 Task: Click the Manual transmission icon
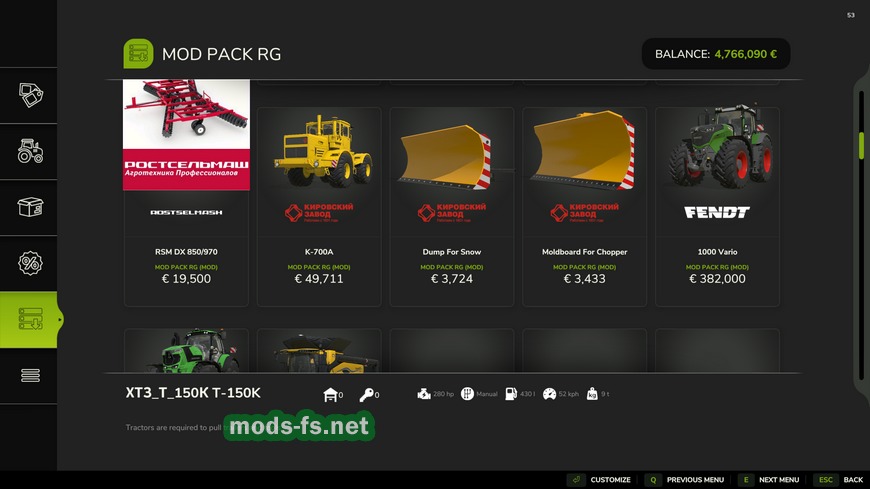pyautogui.click(x=467, y=394)
